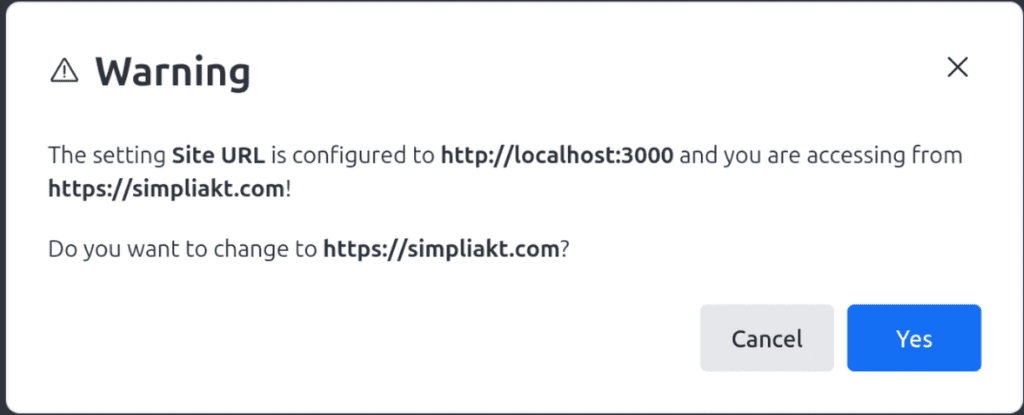Select the bold Site URL text

coord(219,156)
